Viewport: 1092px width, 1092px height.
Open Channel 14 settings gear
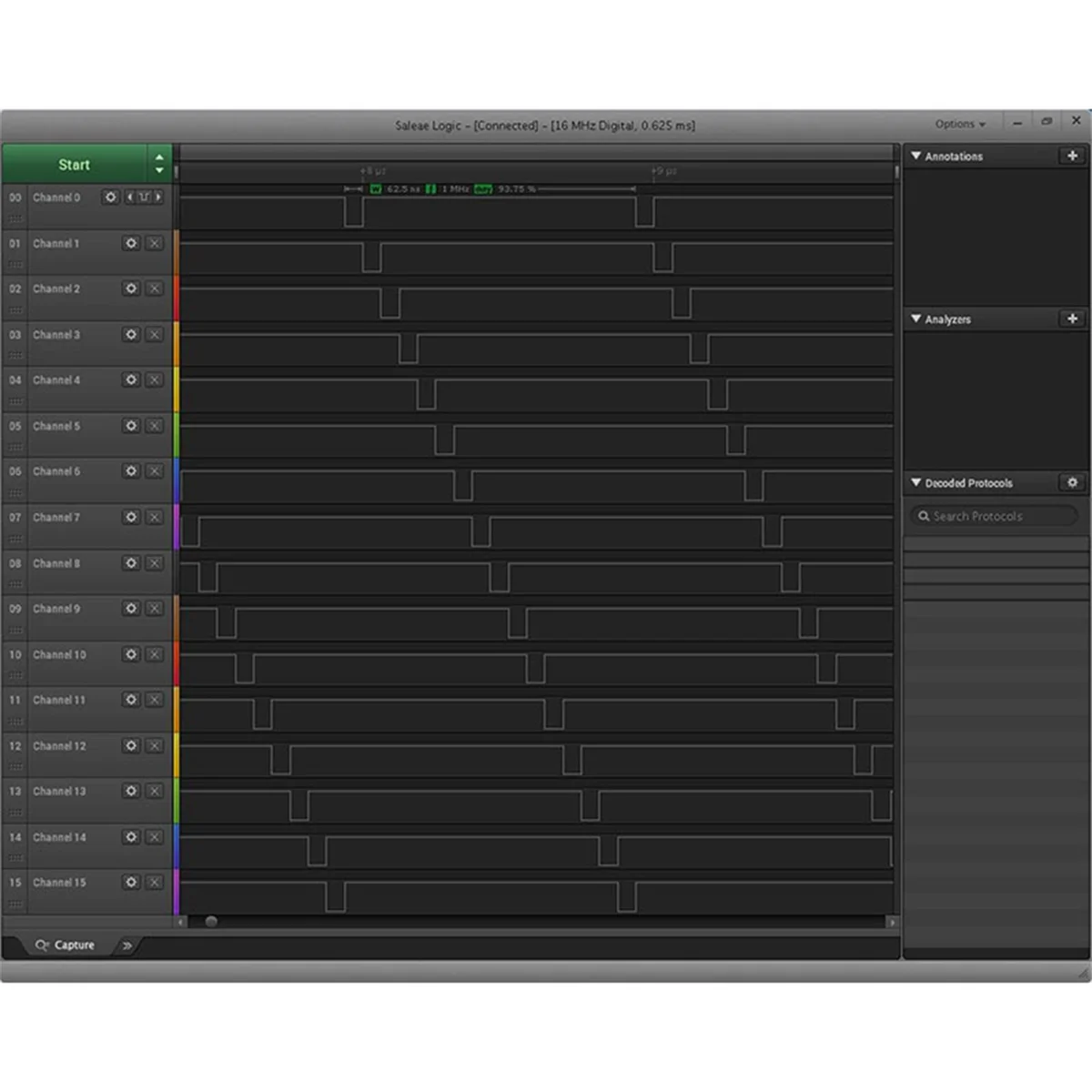point(131,837)
